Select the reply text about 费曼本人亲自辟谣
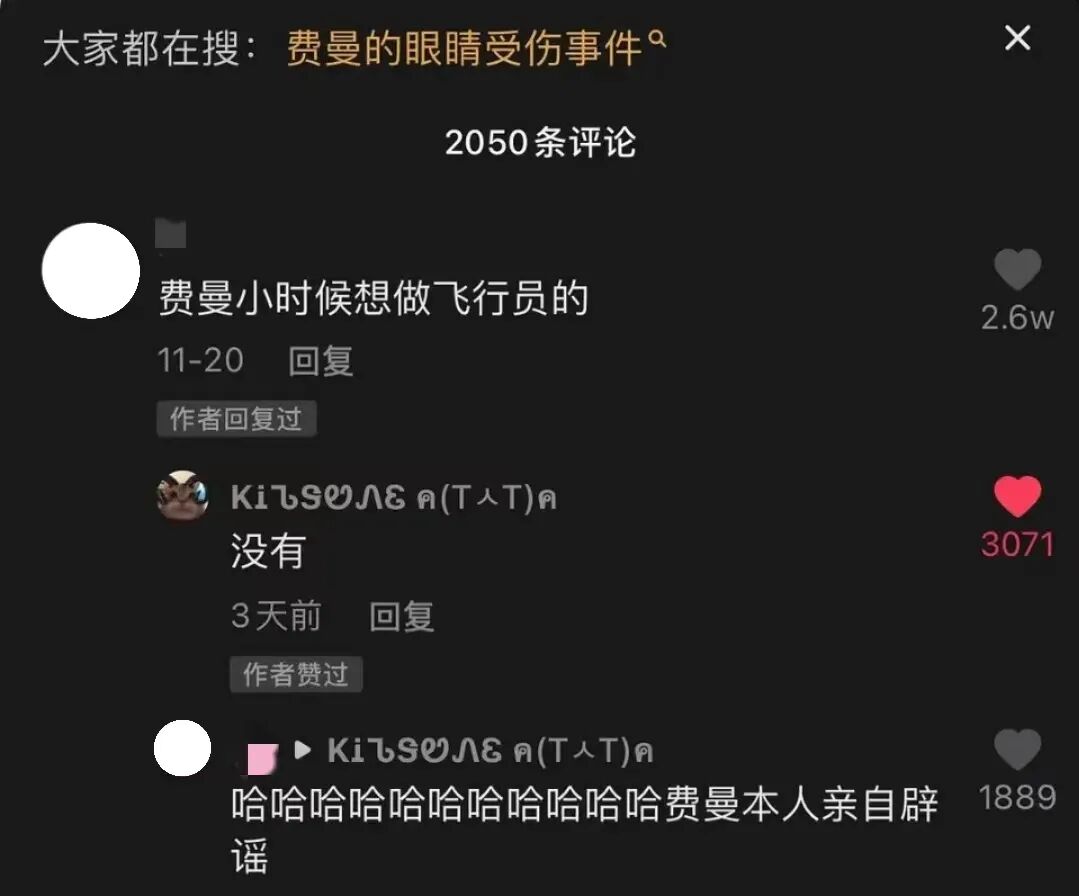 [x=584, y=829]
